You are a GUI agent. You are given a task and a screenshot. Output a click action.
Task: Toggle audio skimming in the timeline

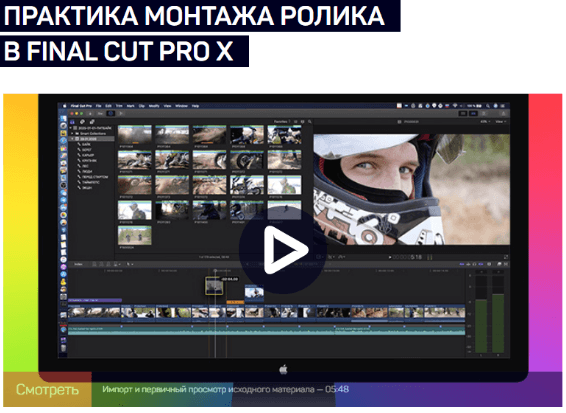tap(468, 264)
